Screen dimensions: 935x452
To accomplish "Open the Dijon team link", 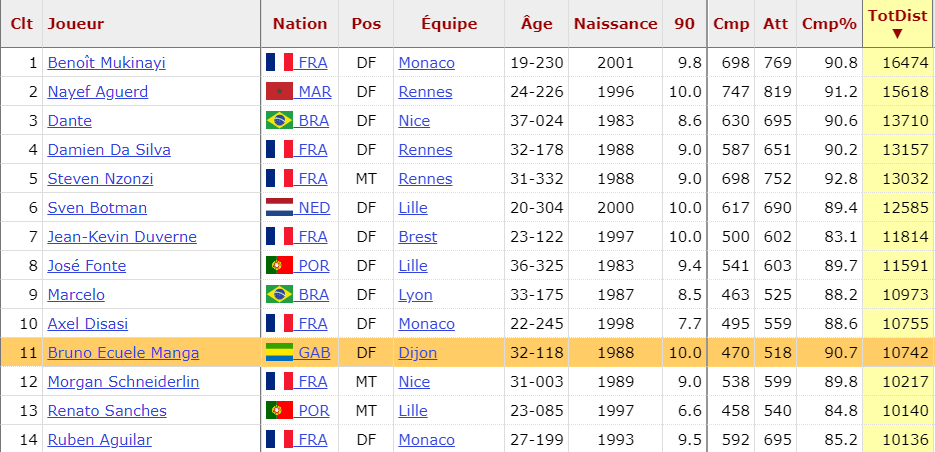I will 417,352.
